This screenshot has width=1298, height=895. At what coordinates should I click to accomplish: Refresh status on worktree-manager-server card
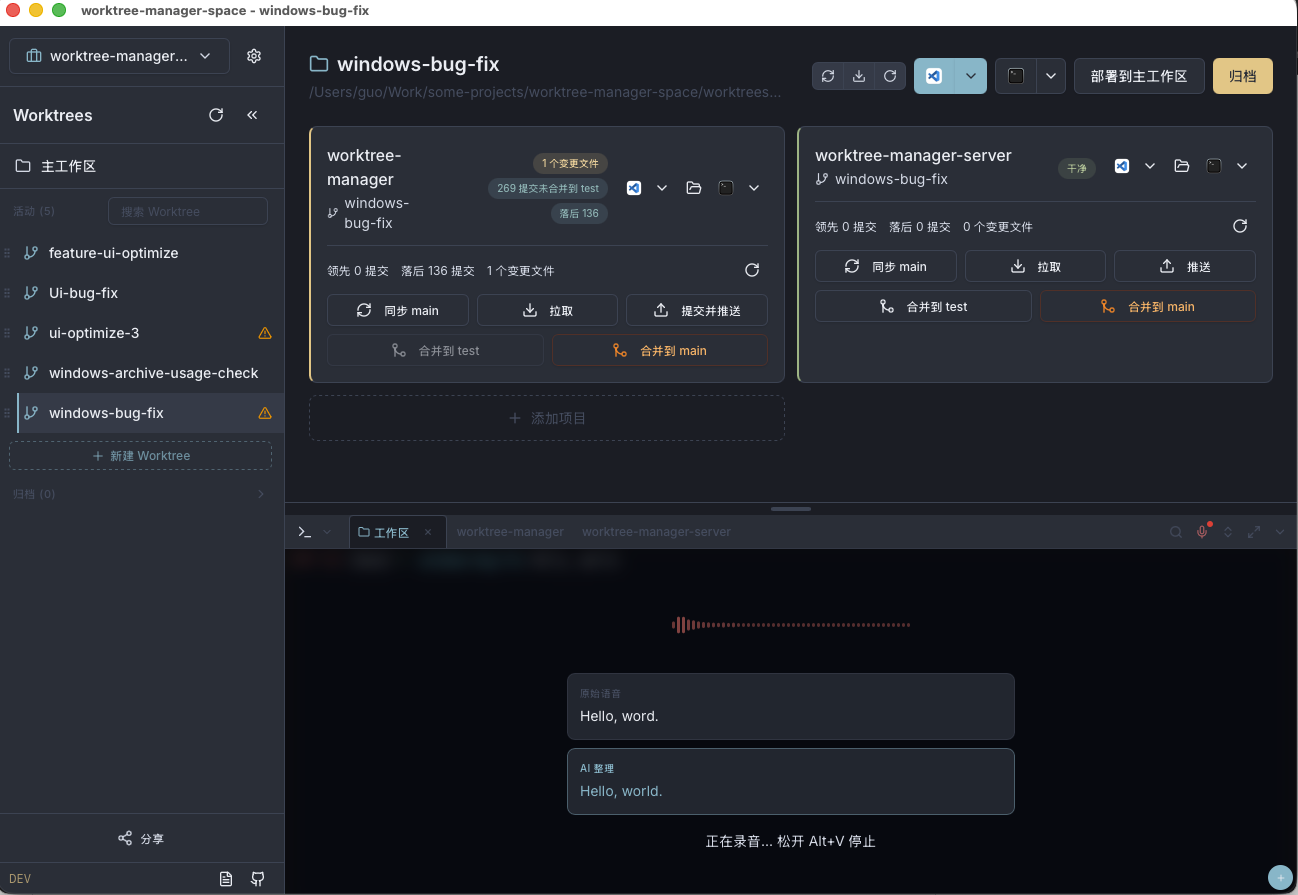1240,226
